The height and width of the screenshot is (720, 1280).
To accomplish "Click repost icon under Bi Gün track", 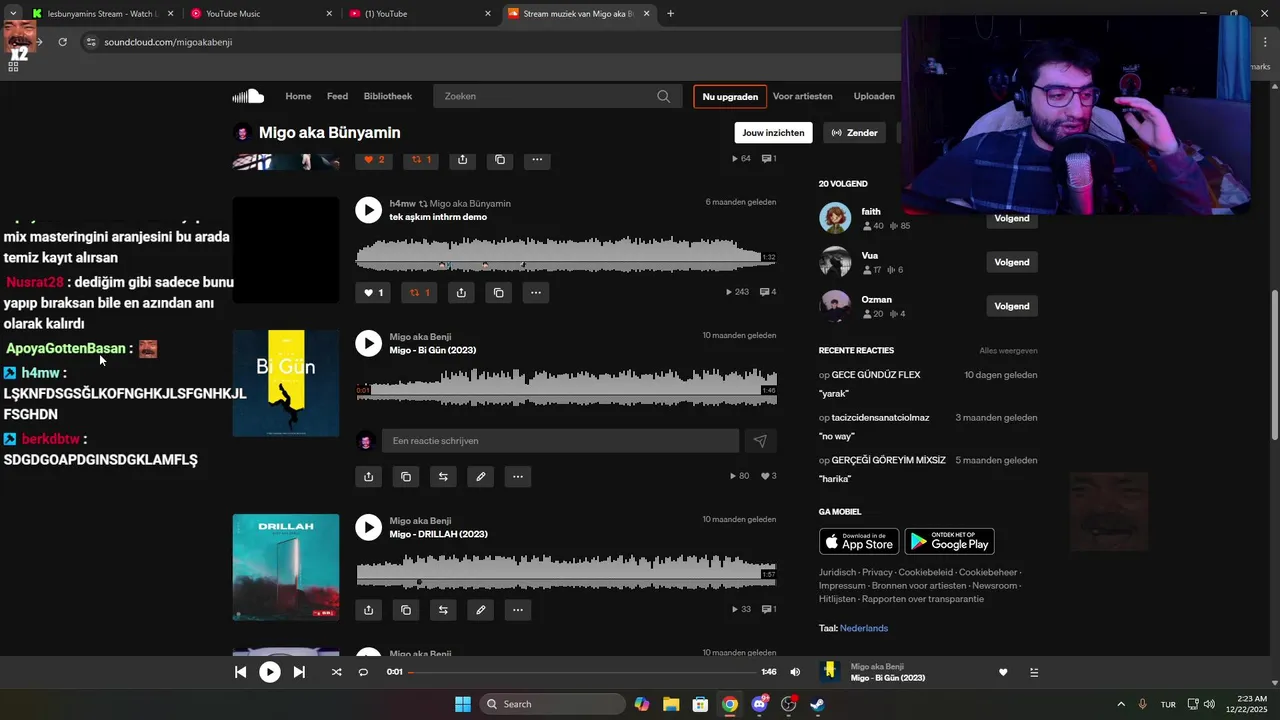I will coord(443,477).
